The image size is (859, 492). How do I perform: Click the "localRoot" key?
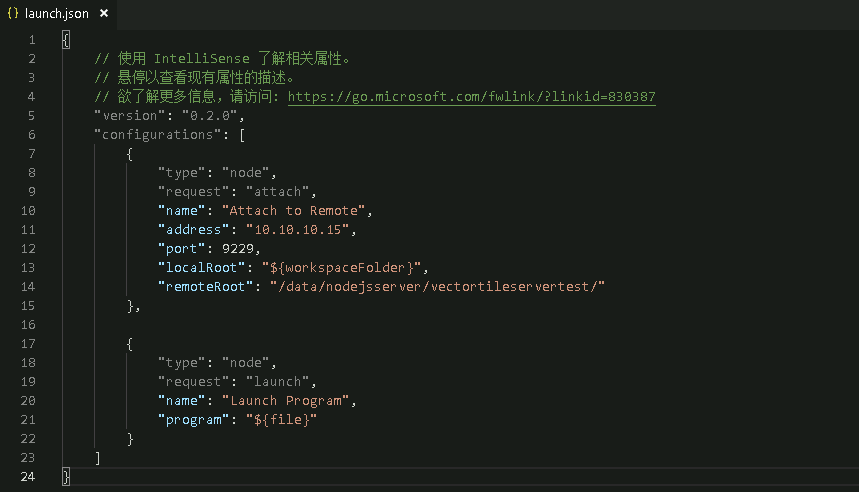pyautogui.click(x=202, y=268)
